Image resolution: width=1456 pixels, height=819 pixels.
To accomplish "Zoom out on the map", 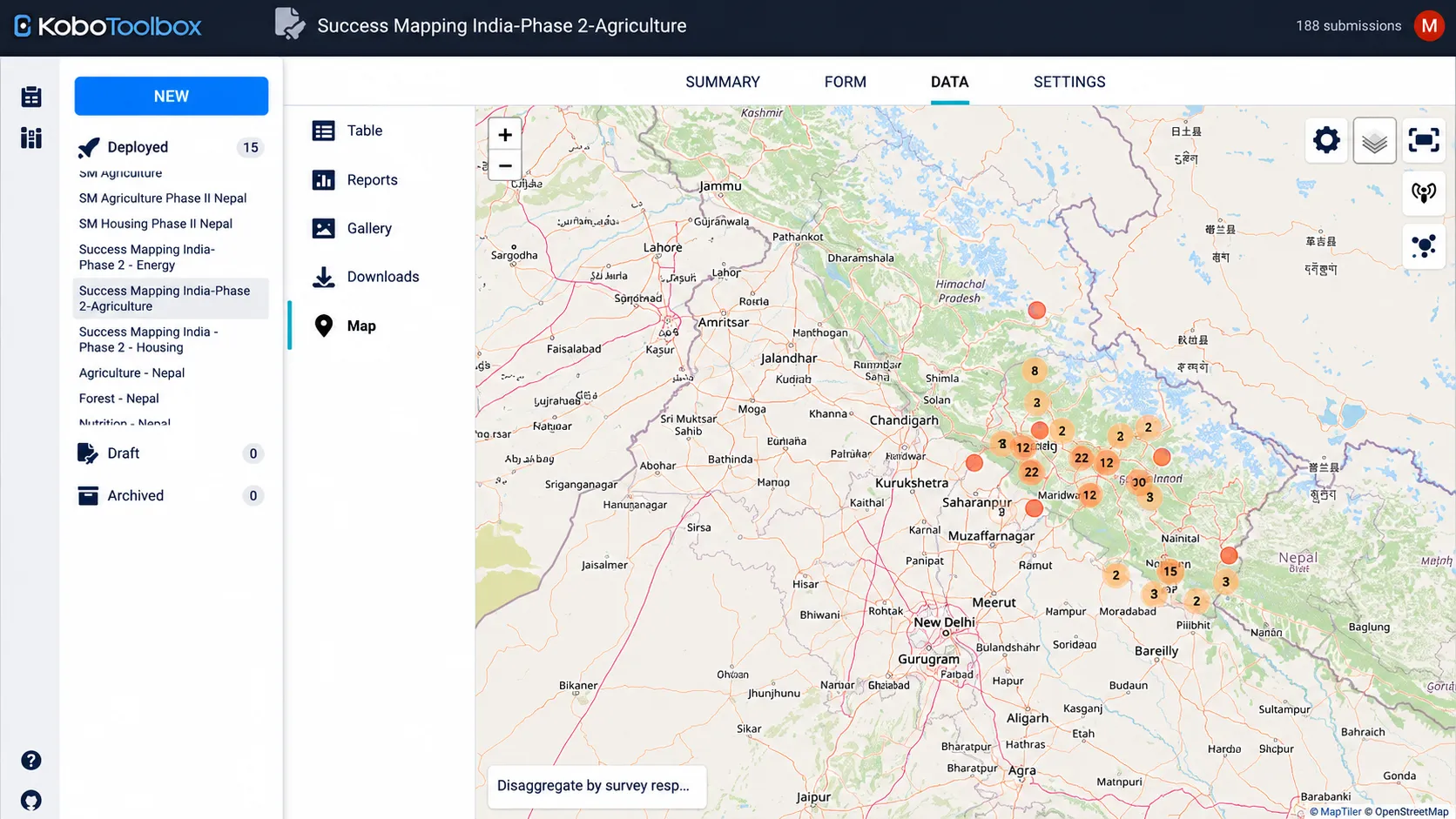I will tap(505, 165).
